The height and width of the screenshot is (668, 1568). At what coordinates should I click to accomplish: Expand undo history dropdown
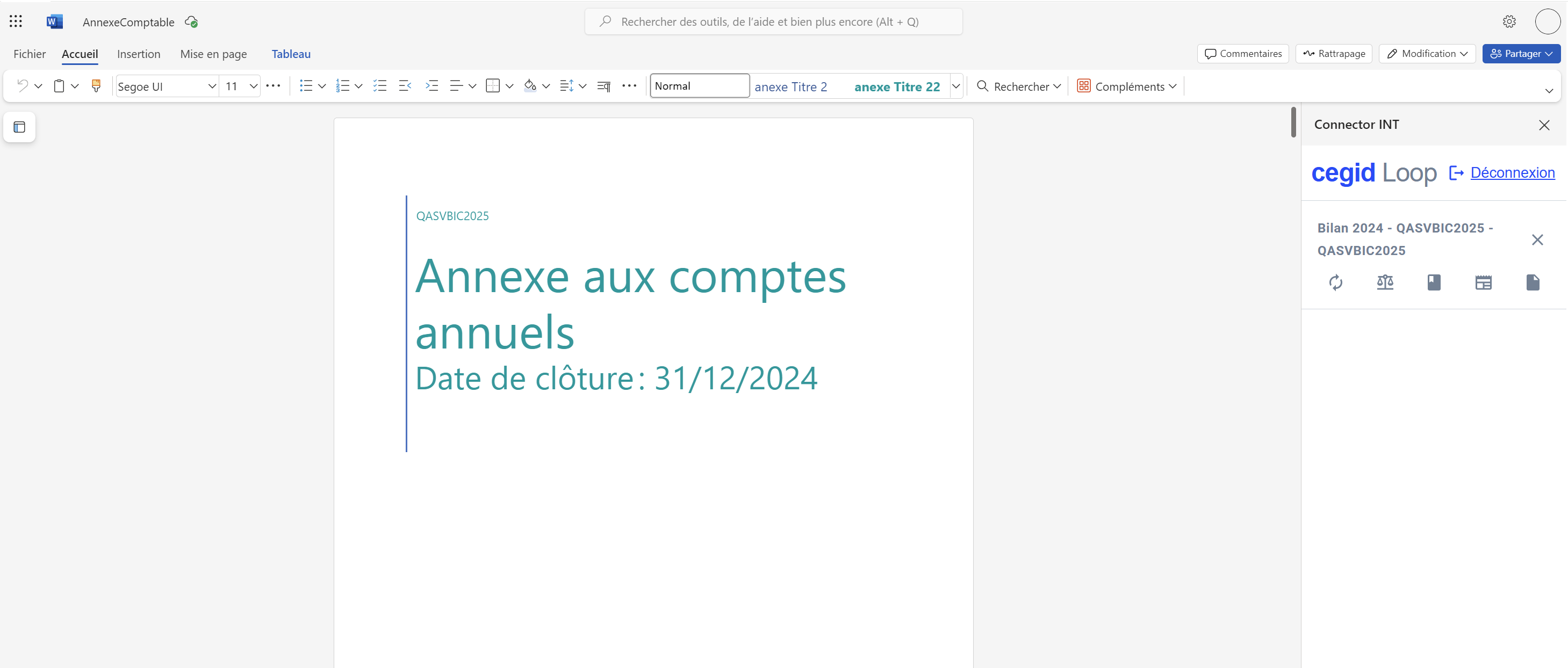tap(38, 86)
